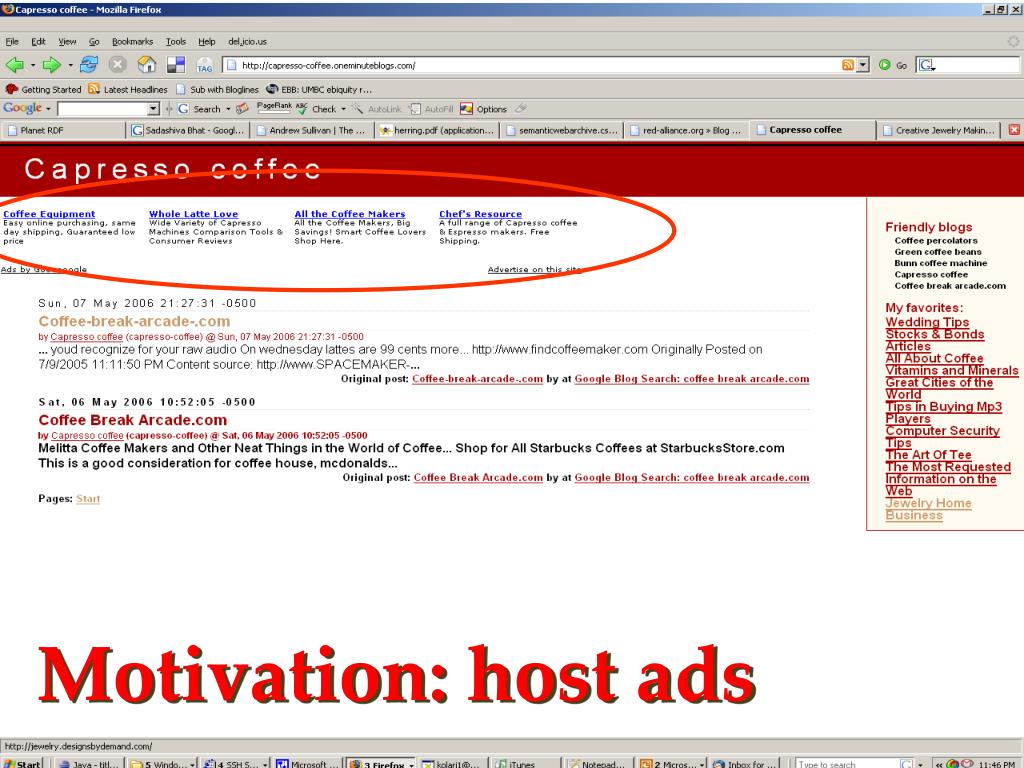This screenshot has width=1024, height=768.
Task: Click the Advertise on this site link
Action: [x=534, y=269]
